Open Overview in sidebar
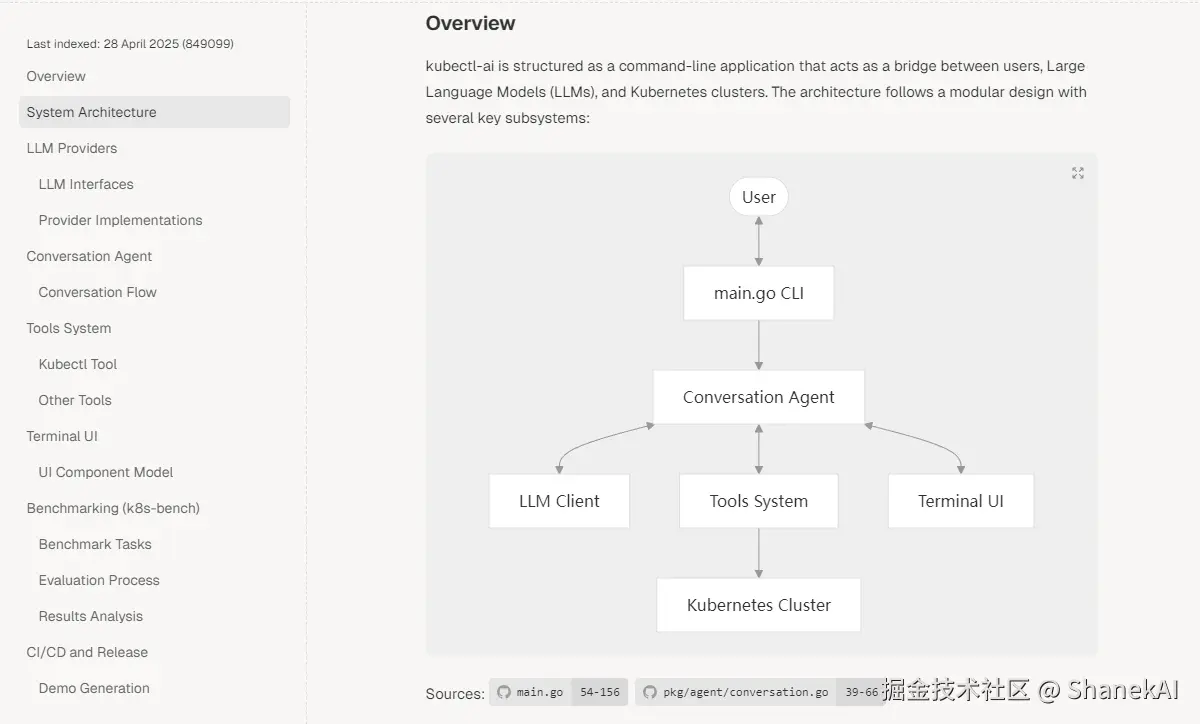 (56, 76)
